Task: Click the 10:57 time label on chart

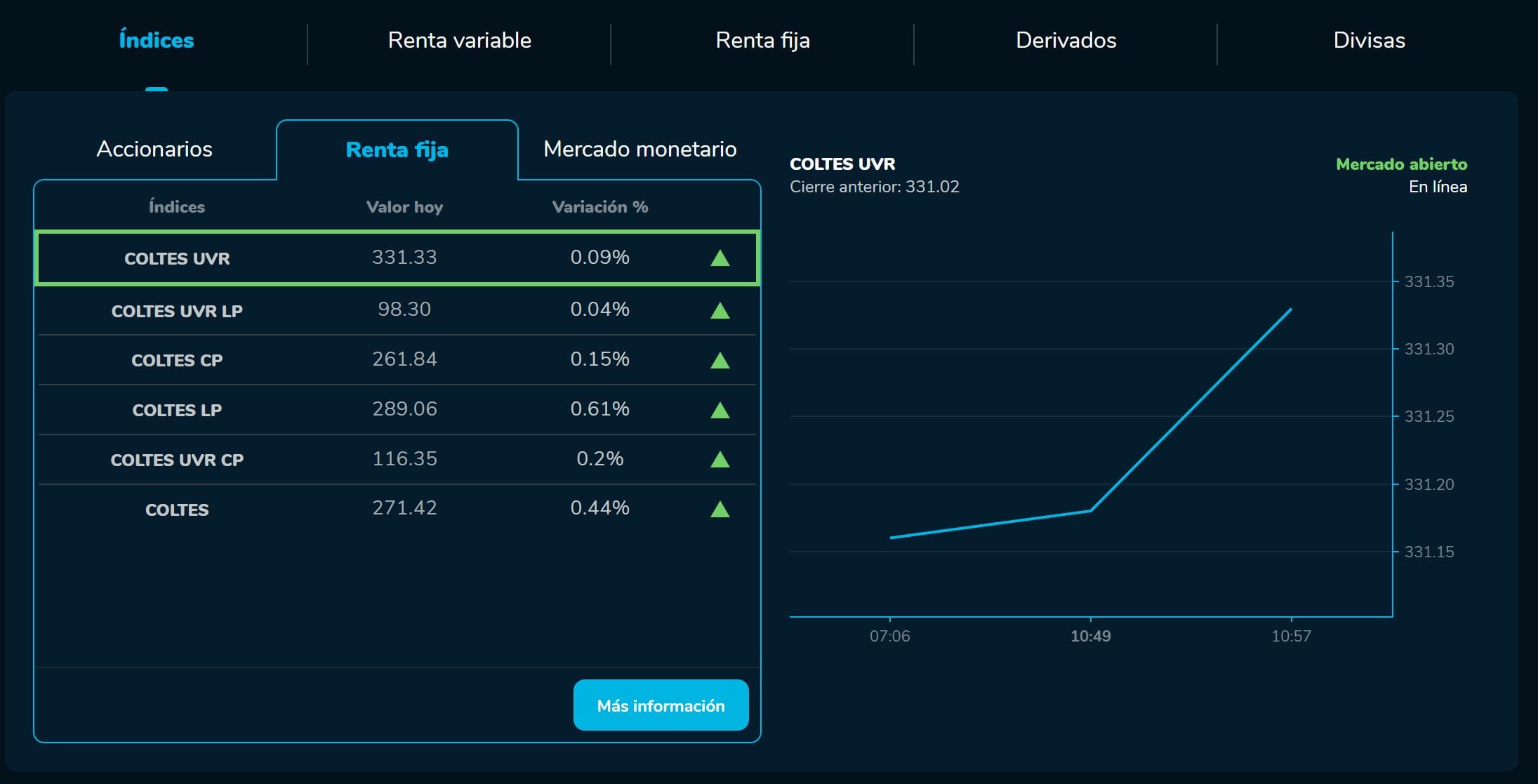Action: [1291, 636]
